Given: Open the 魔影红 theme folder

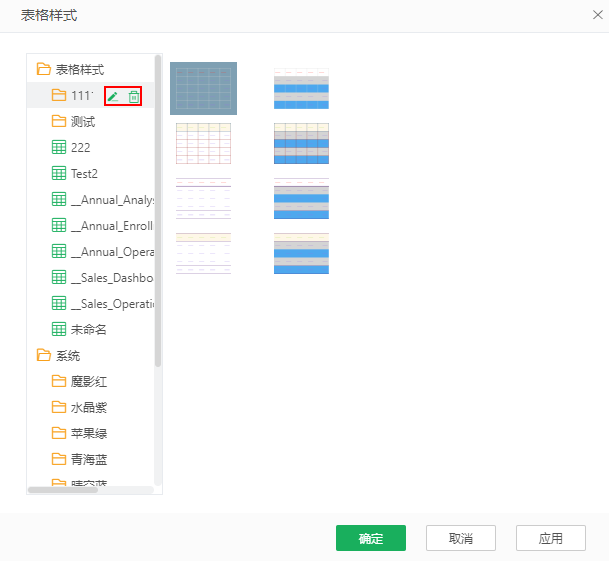Looking at the screenshot, I should (89, 382).
